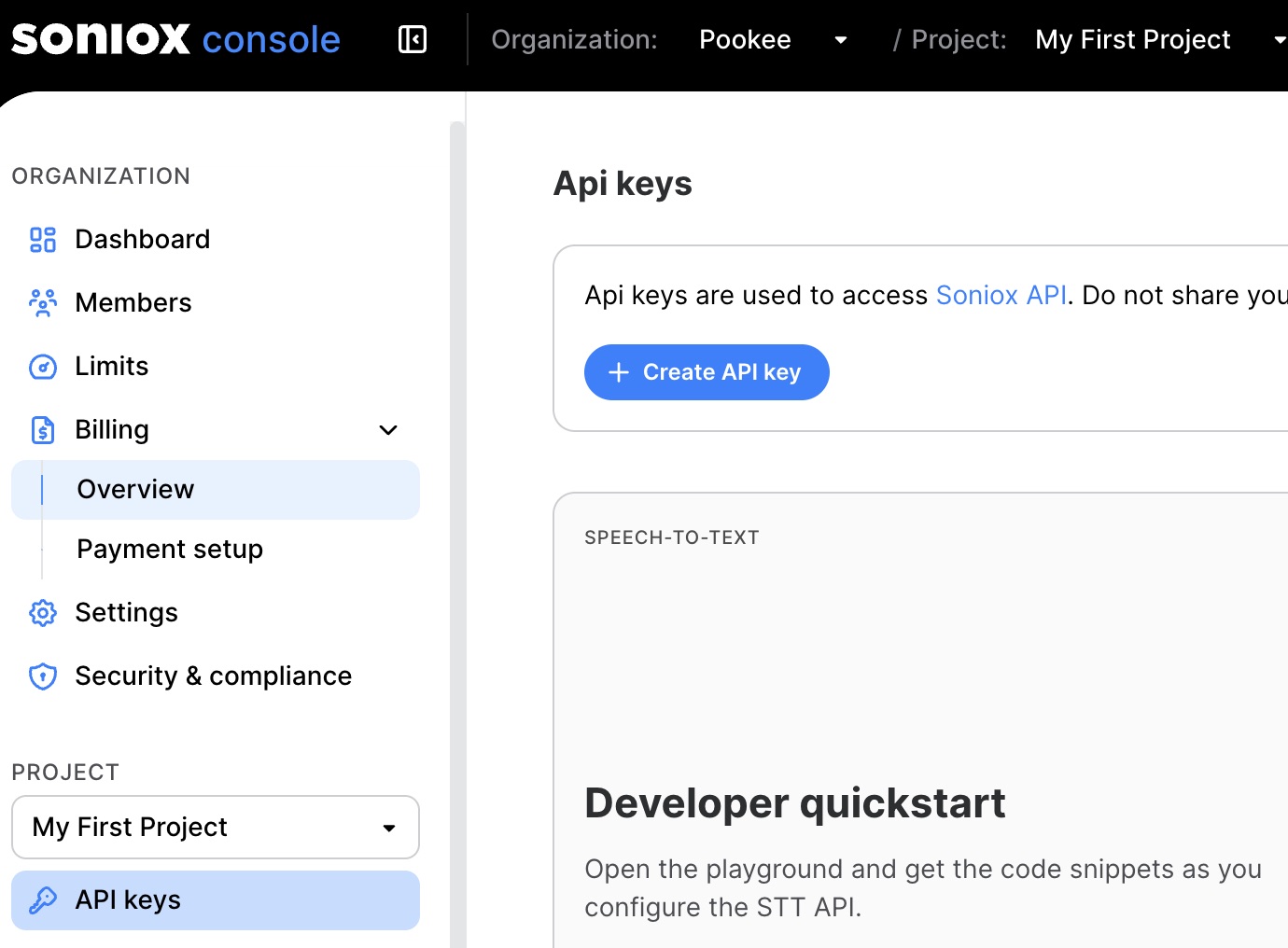1288x948 pixels.
Task: Click the Dashboard grid icon
Action: [43, 240]
